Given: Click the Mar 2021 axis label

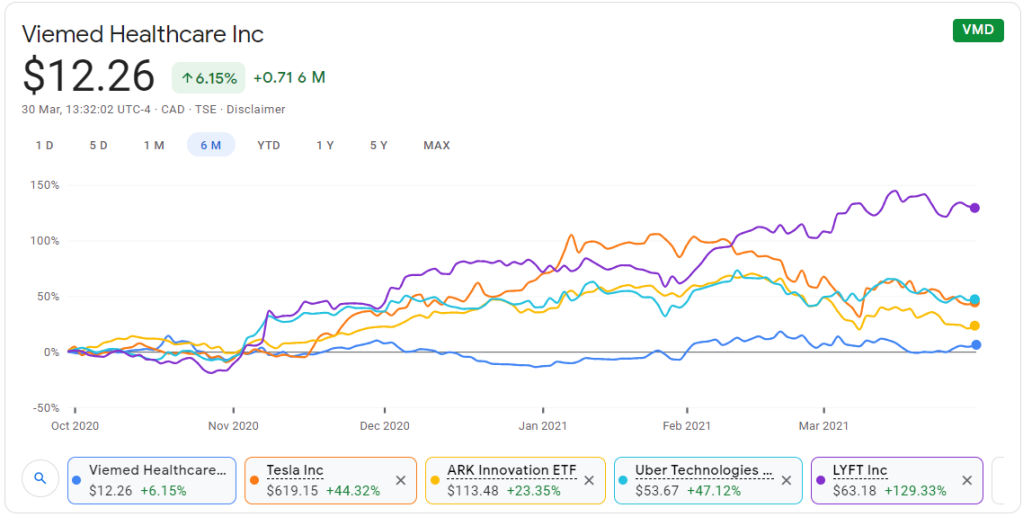Looking at the screenshot, I should click(825, 426).
